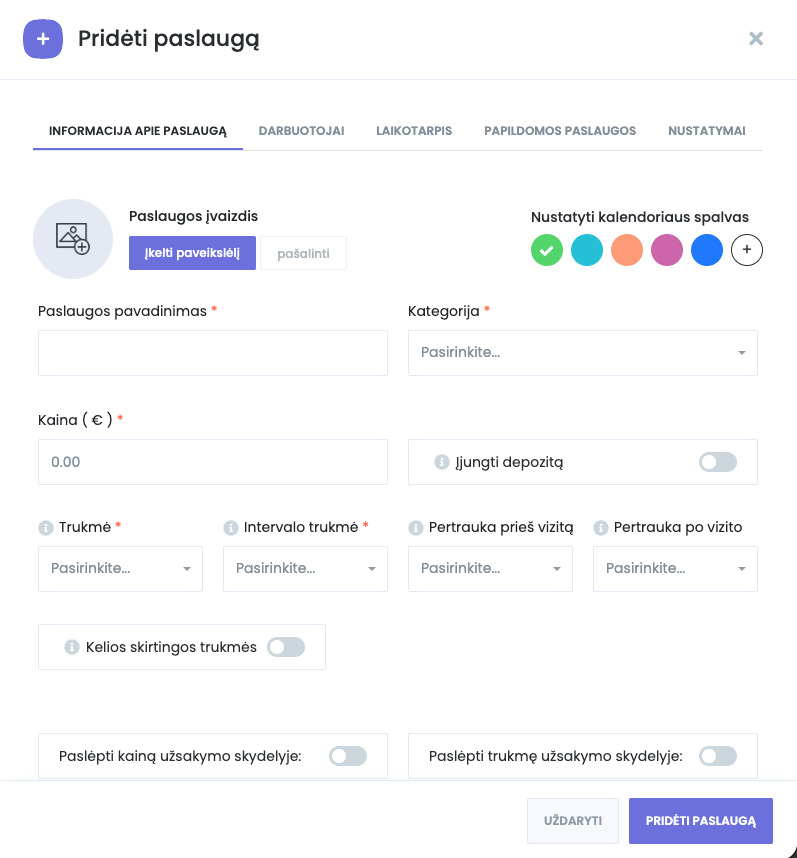The width and height of the screenshot is (797, 858).
Task: Click info icon beside Trukmė label
Action: coord(44,527)
